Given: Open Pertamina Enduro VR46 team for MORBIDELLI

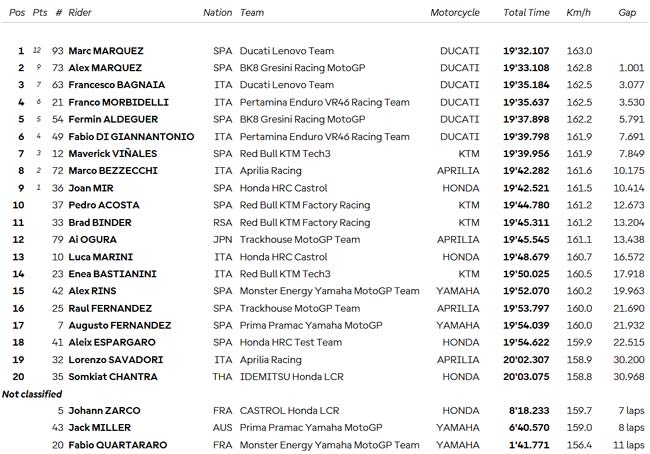Looking at the screenshot, I should pyautogui.click(x=324, y=102).
